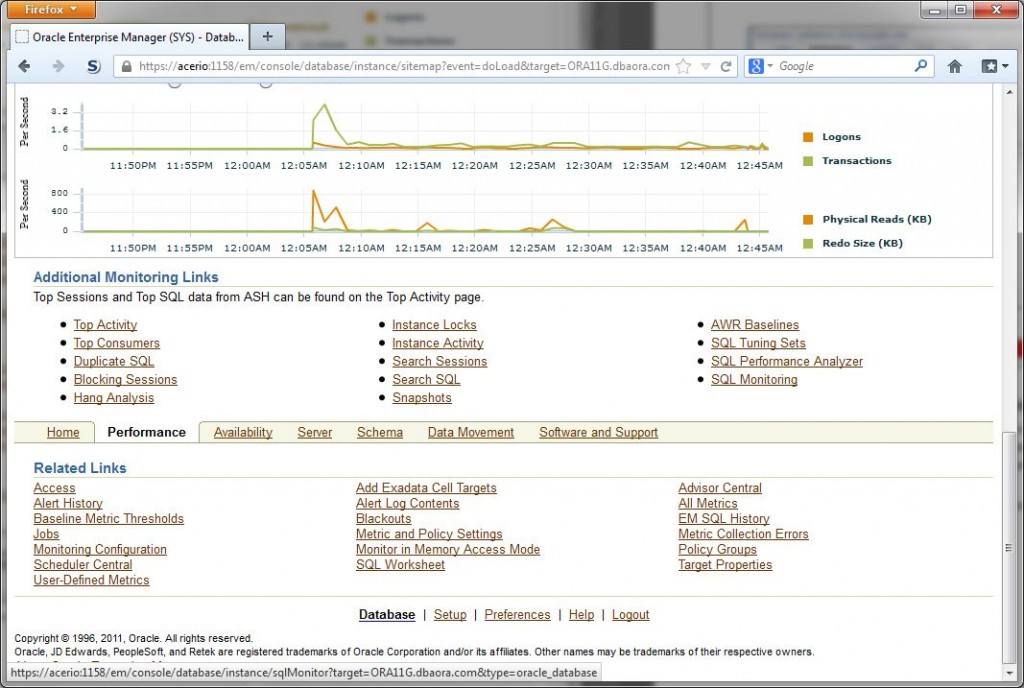Switch to the Server tab
1024x688 pixels.
click(x=314, y=432)
